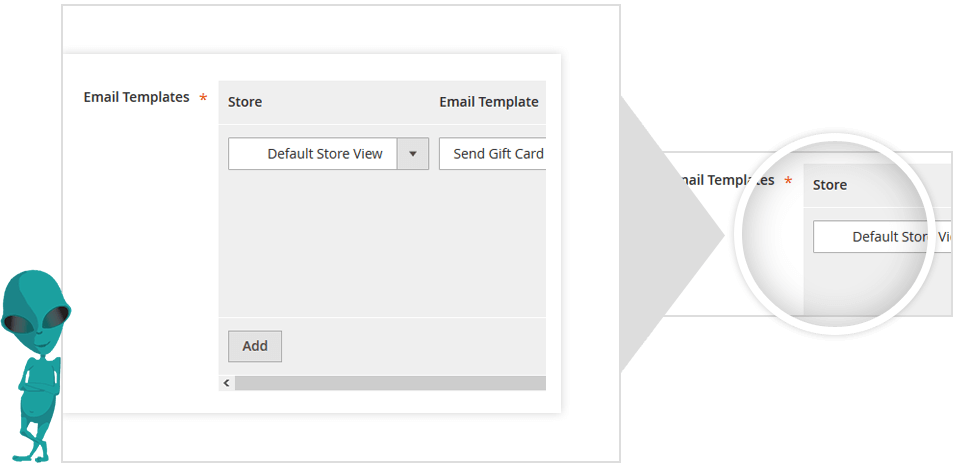Screen dimensions: 957x466
Task: Click the red asterisk in the magnified view
Action: (788, 182)
